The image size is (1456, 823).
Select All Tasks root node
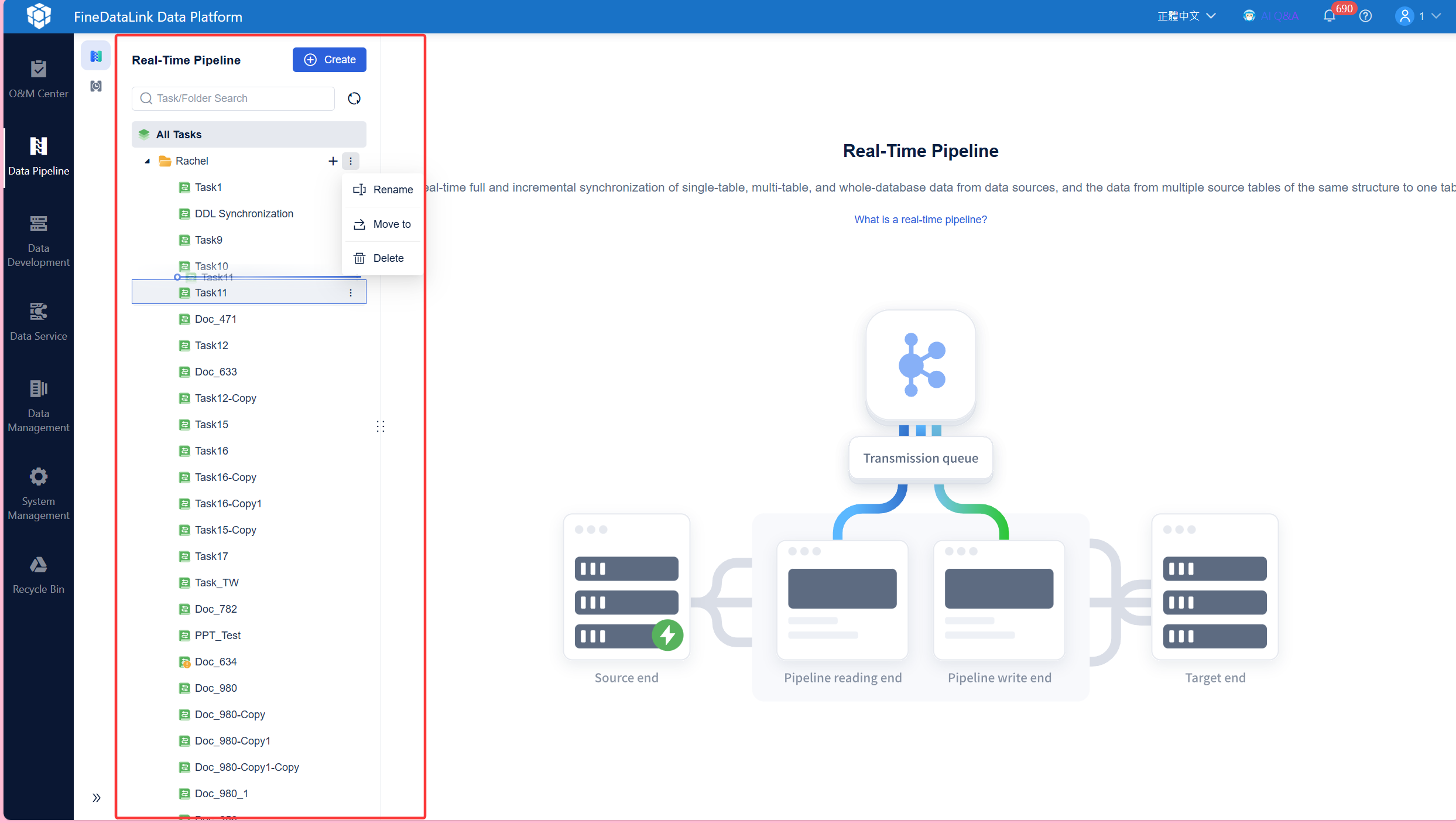coord(249,135)
